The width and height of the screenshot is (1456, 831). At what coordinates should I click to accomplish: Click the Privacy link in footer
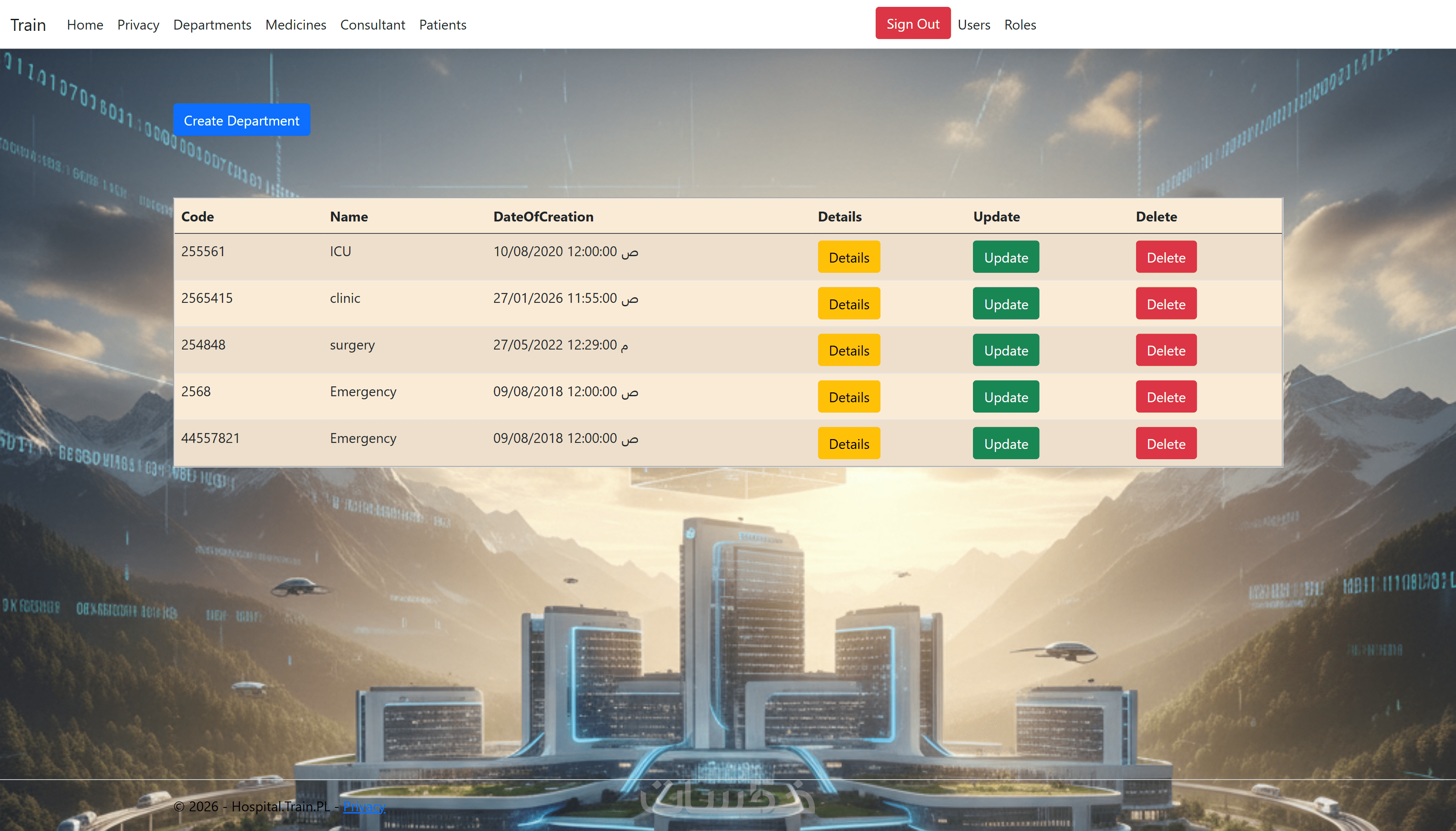pos(364,807)
